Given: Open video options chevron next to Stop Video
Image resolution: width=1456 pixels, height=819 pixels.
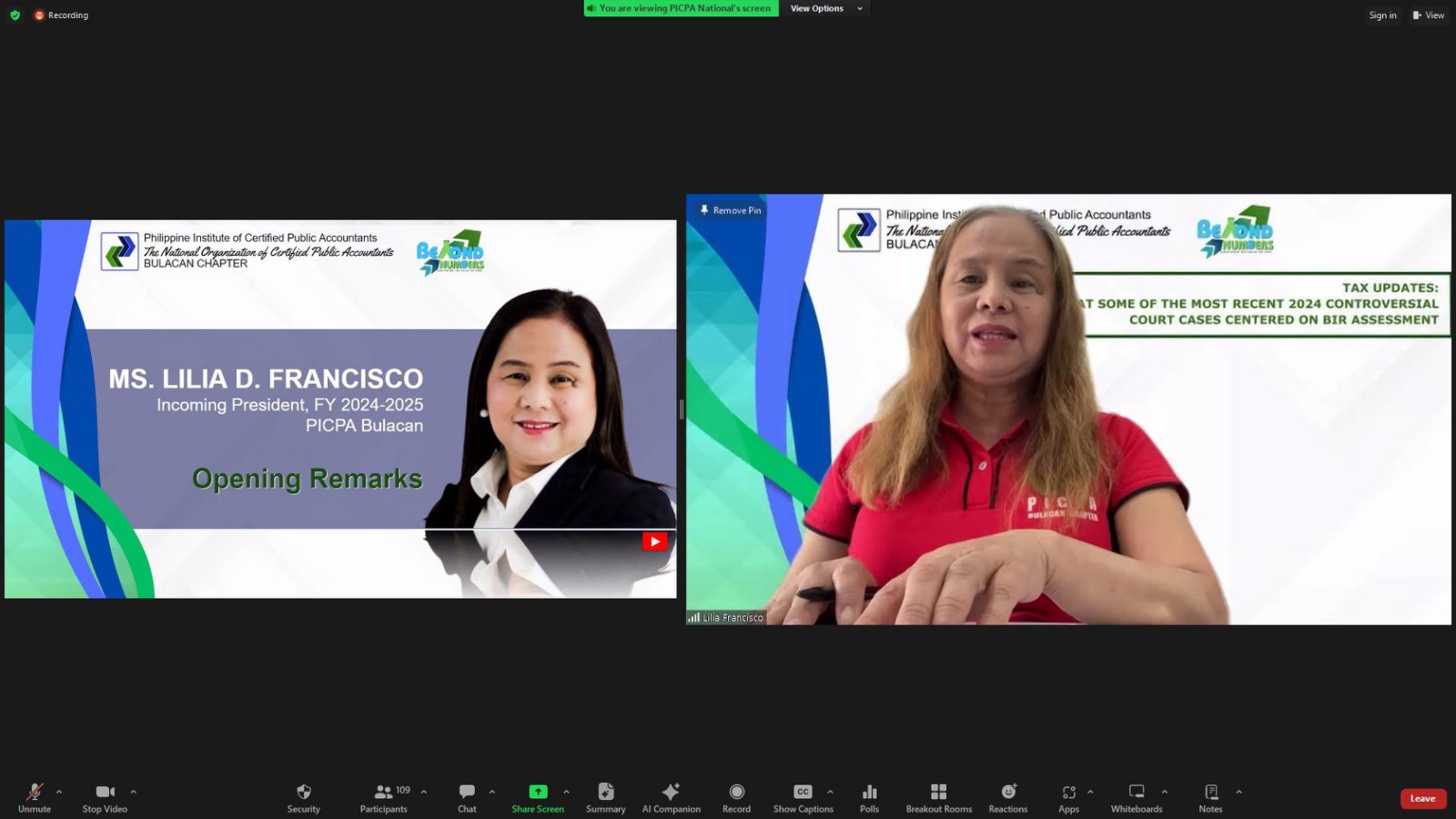Looking at the screenshot, I should pos(133,792).
